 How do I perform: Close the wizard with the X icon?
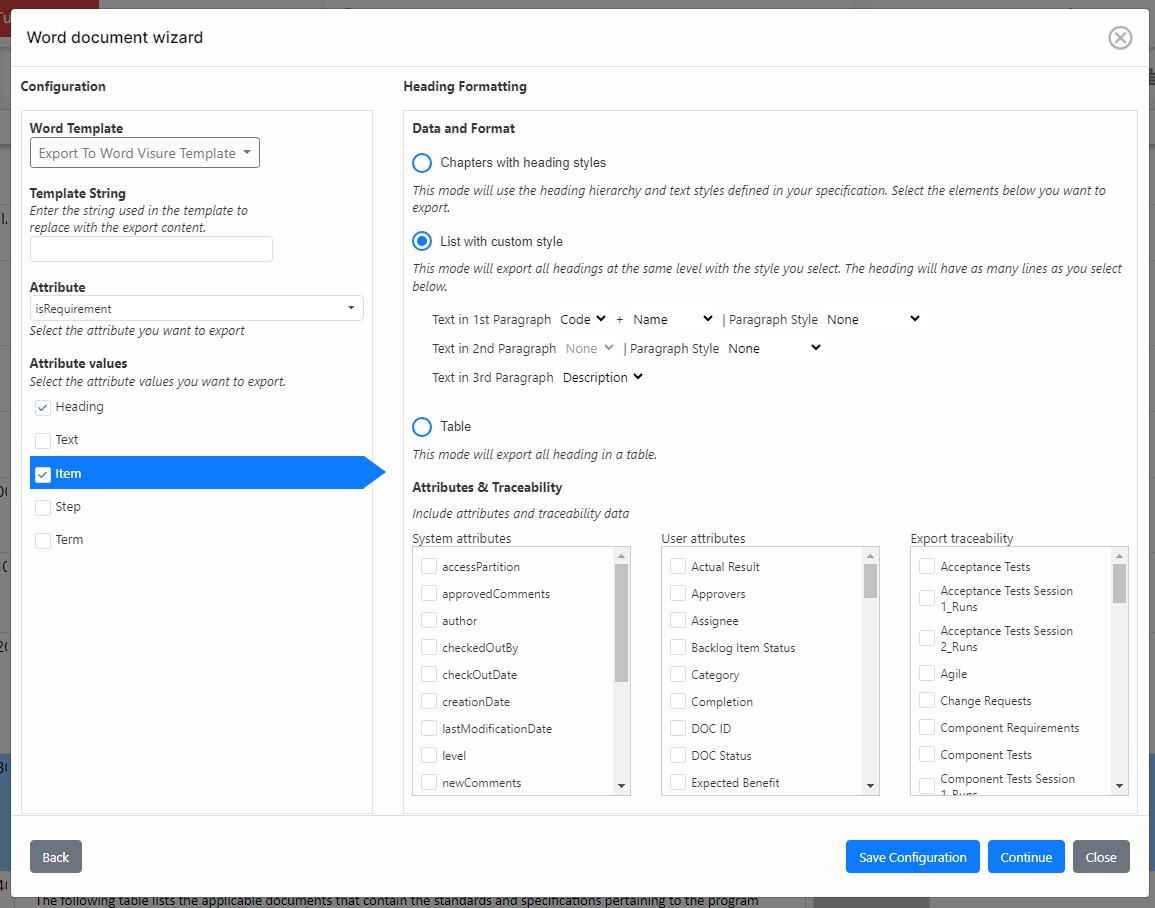pos(1120,38)
